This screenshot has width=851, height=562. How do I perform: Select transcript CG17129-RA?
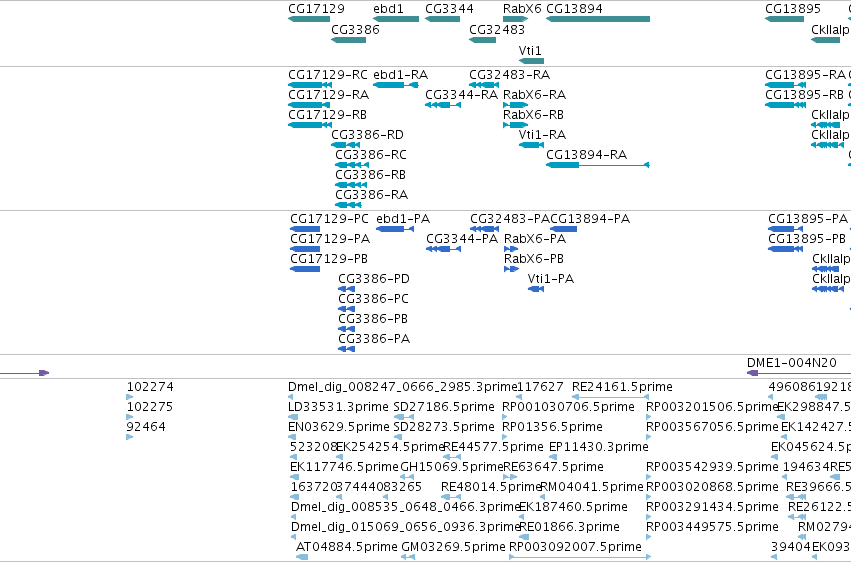coord(309,105)
